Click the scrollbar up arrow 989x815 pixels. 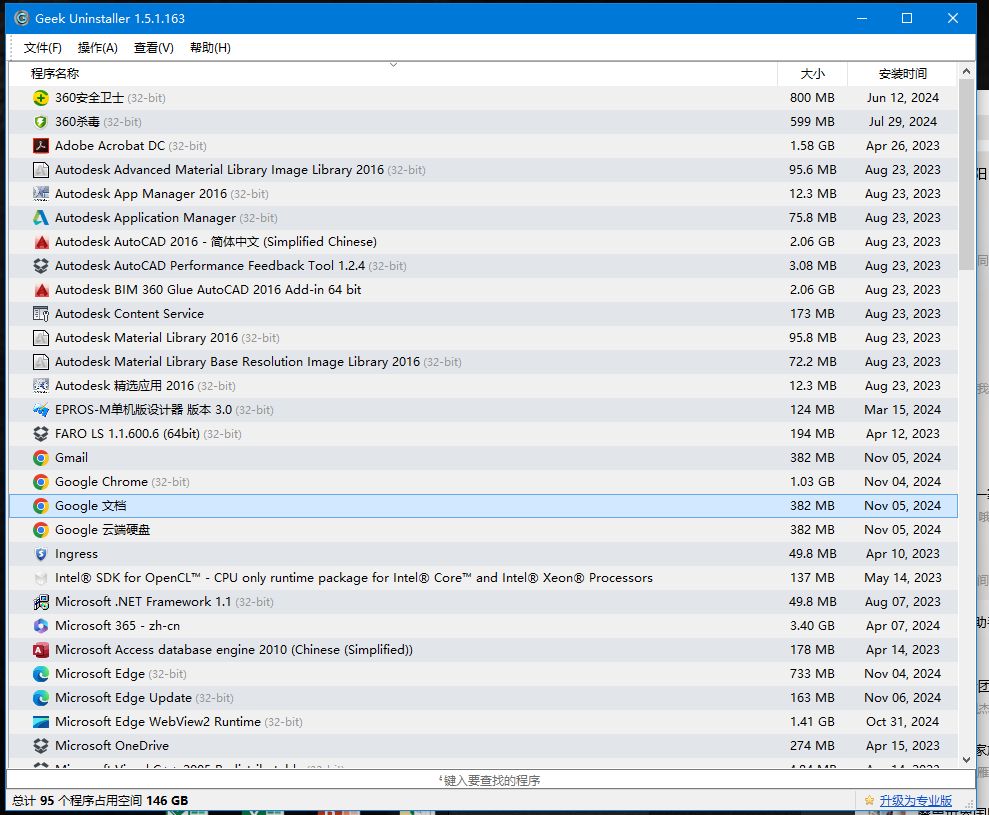(966, 72)
